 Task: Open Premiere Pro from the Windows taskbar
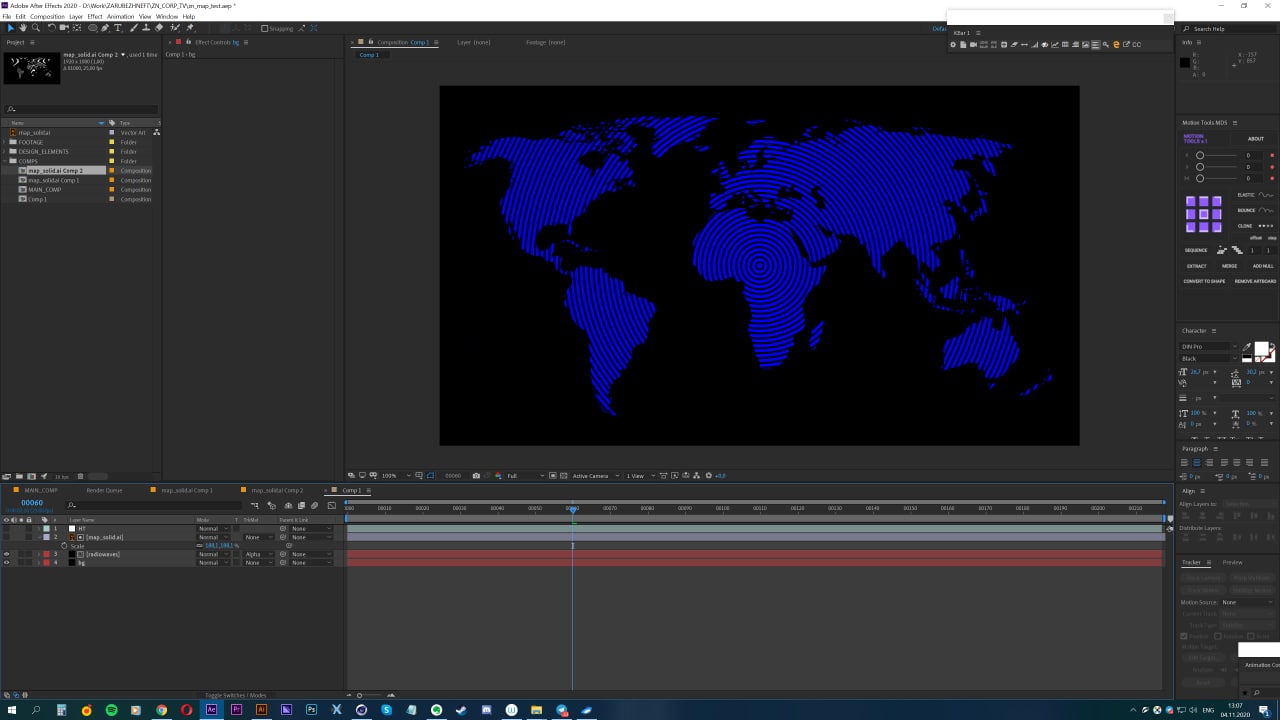(236, 710)
